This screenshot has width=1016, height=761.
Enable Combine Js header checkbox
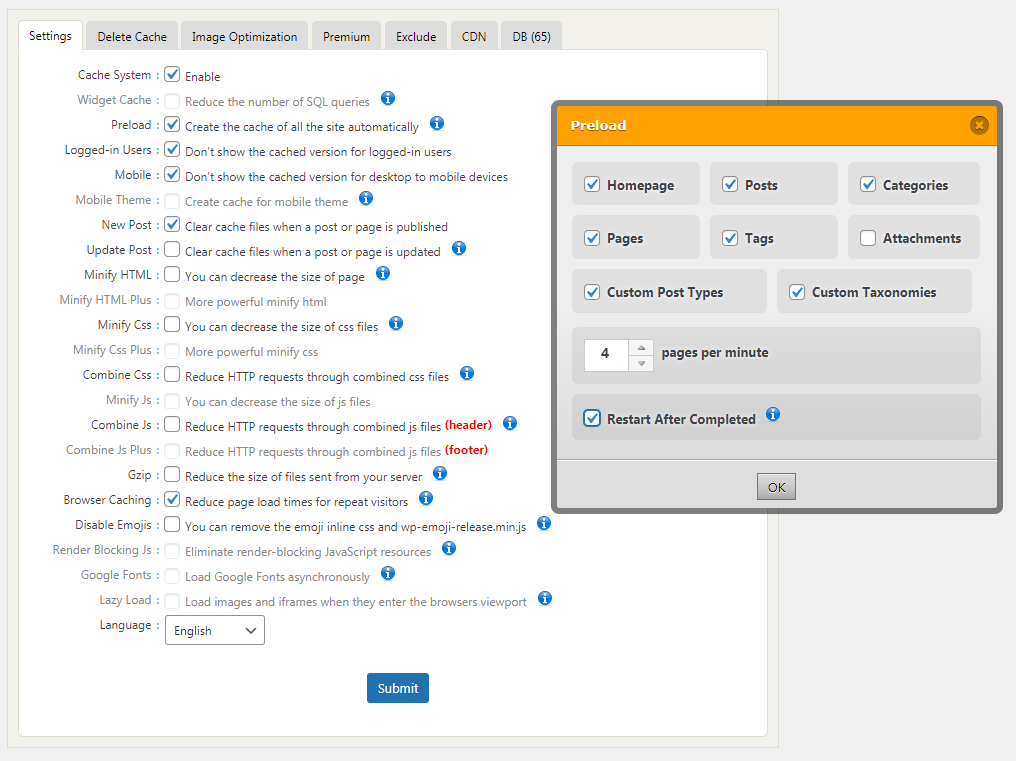point(172,425)
